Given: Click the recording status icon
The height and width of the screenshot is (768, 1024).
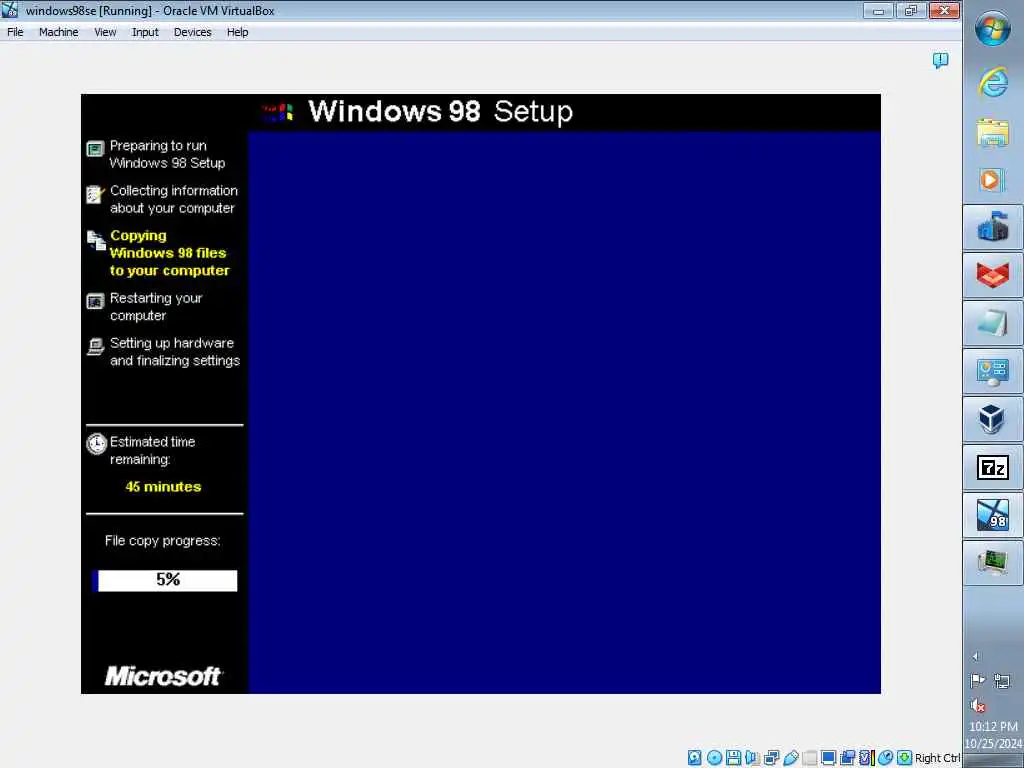Looking at the screenshot, I should coord(848,758).
